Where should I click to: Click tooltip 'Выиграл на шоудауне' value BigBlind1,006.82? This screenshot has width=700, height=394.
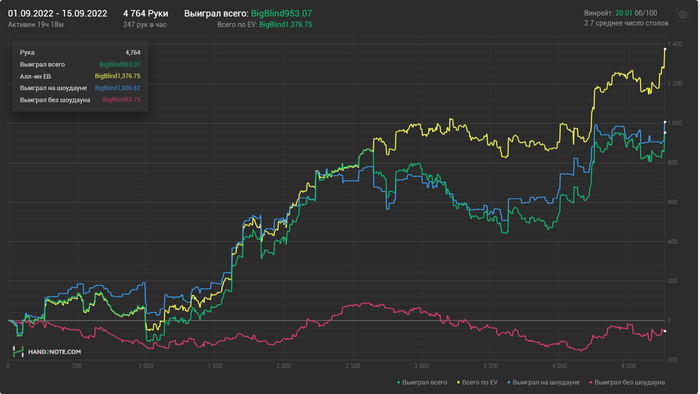117,88
